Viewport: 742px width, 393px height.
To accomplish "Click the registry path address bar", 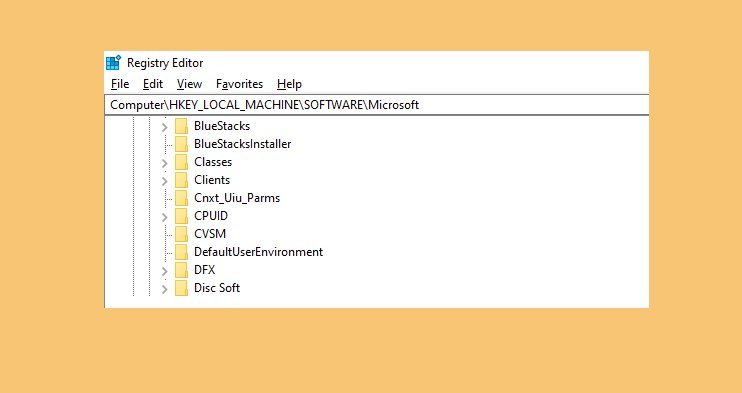I will coord(377,105).
